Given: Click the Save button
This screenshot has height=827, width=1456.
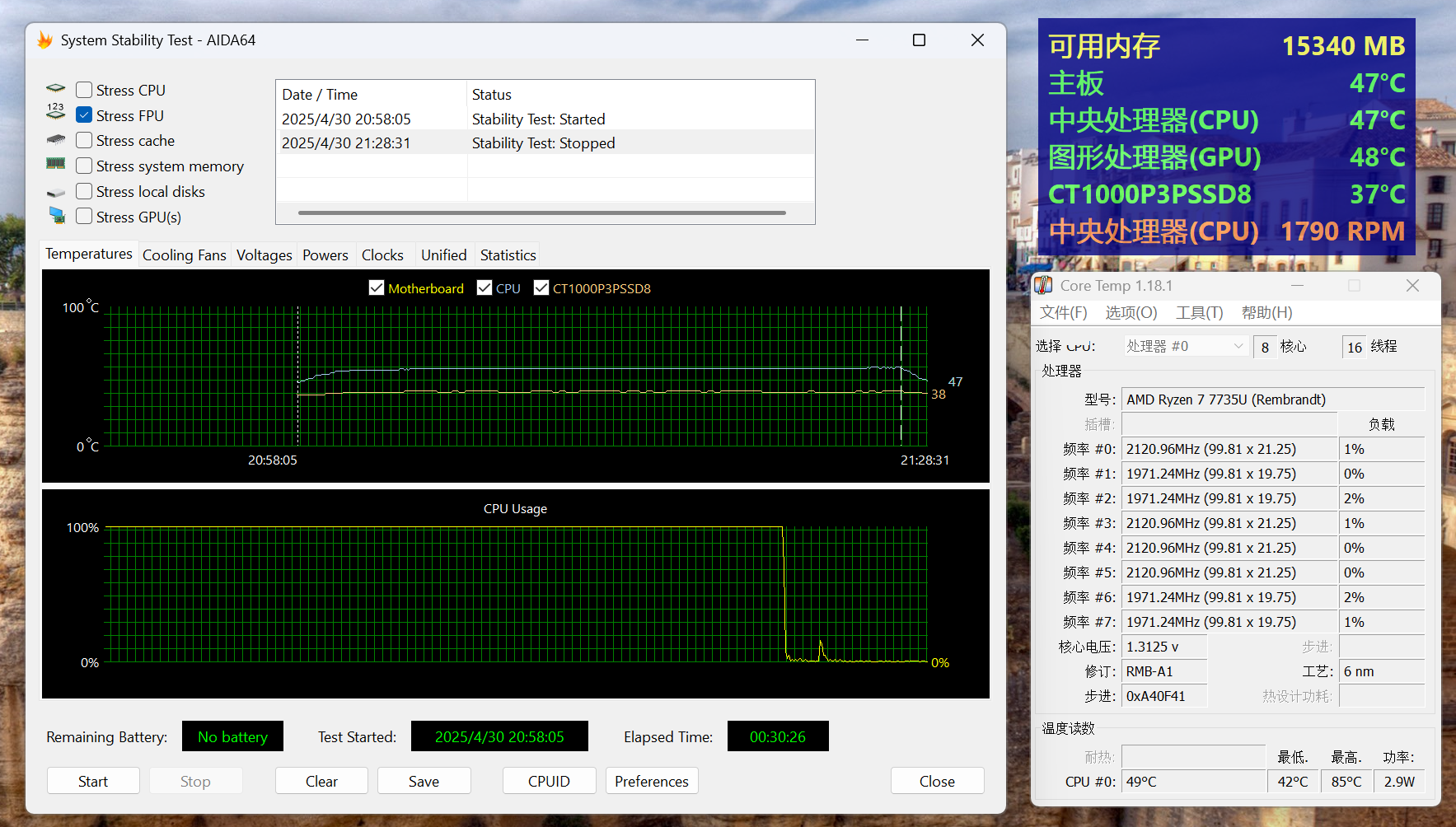Looking at the screenshot, I should [x=424, y=781].
